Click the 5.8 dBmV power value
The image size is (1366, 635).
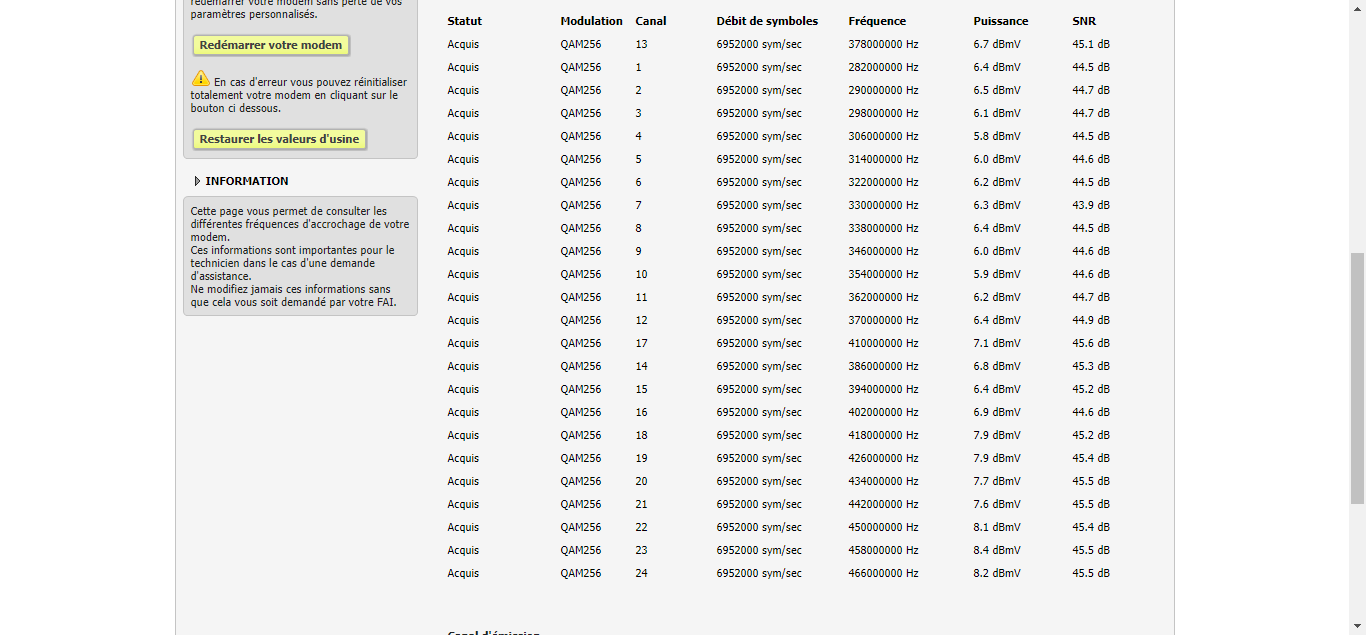point(997,136)
